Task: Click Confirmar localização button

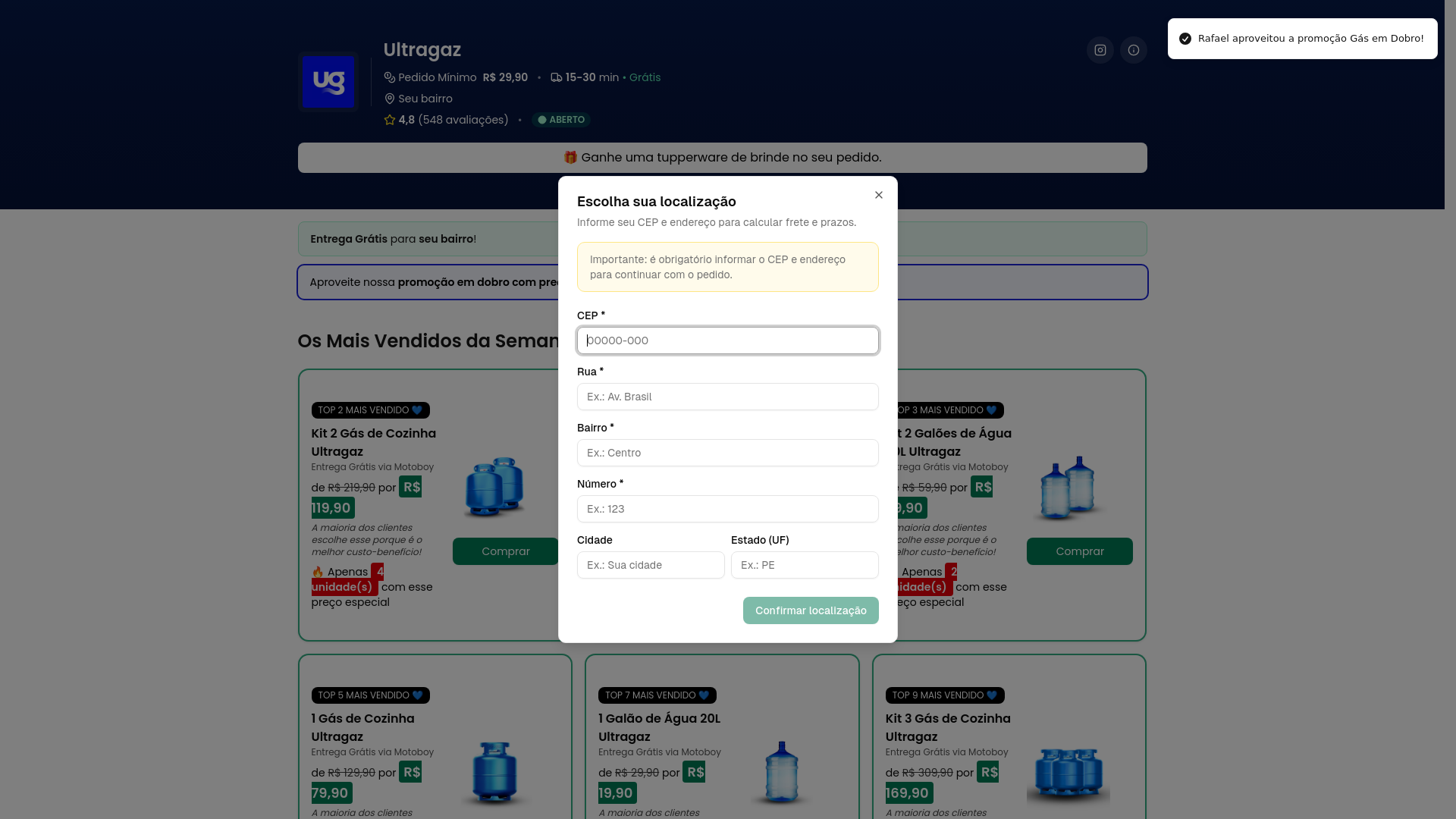Action: pyautogui.click(x=811, y=610)
